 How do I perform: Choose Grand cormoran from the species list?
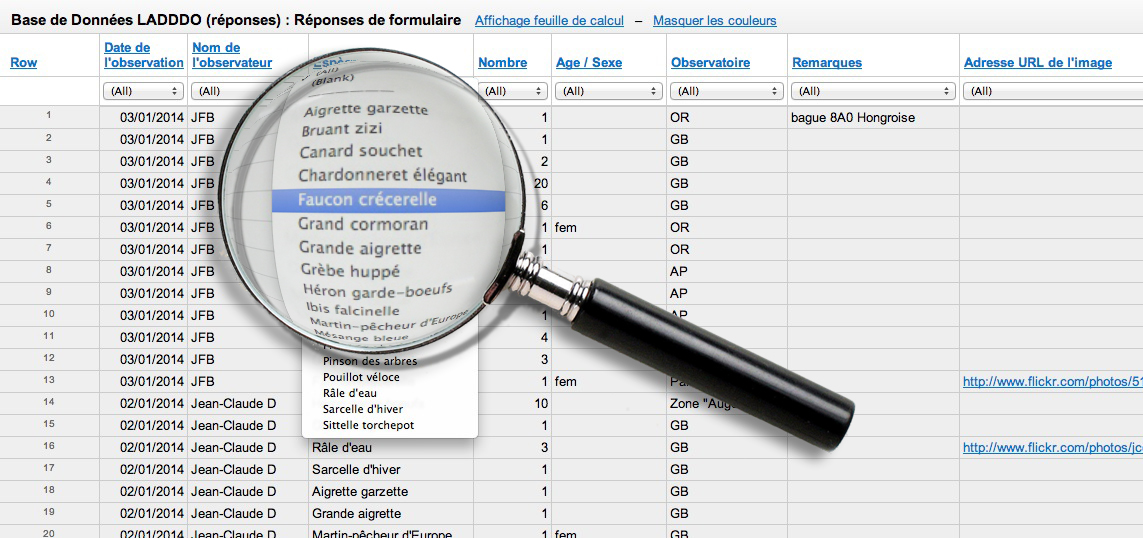(x=362, y=224)
